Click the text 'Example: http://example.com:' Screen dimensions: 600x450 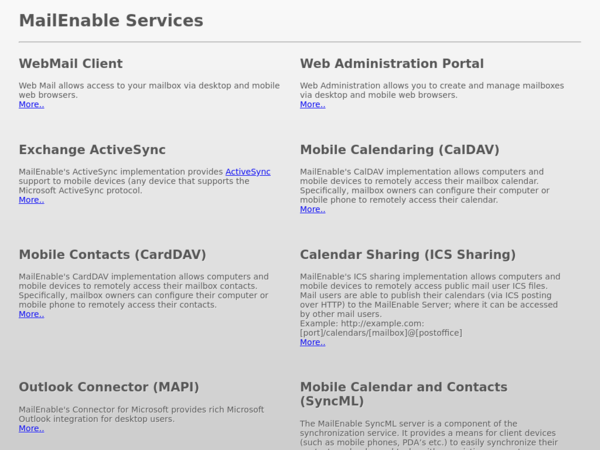[x=362, y=324]
